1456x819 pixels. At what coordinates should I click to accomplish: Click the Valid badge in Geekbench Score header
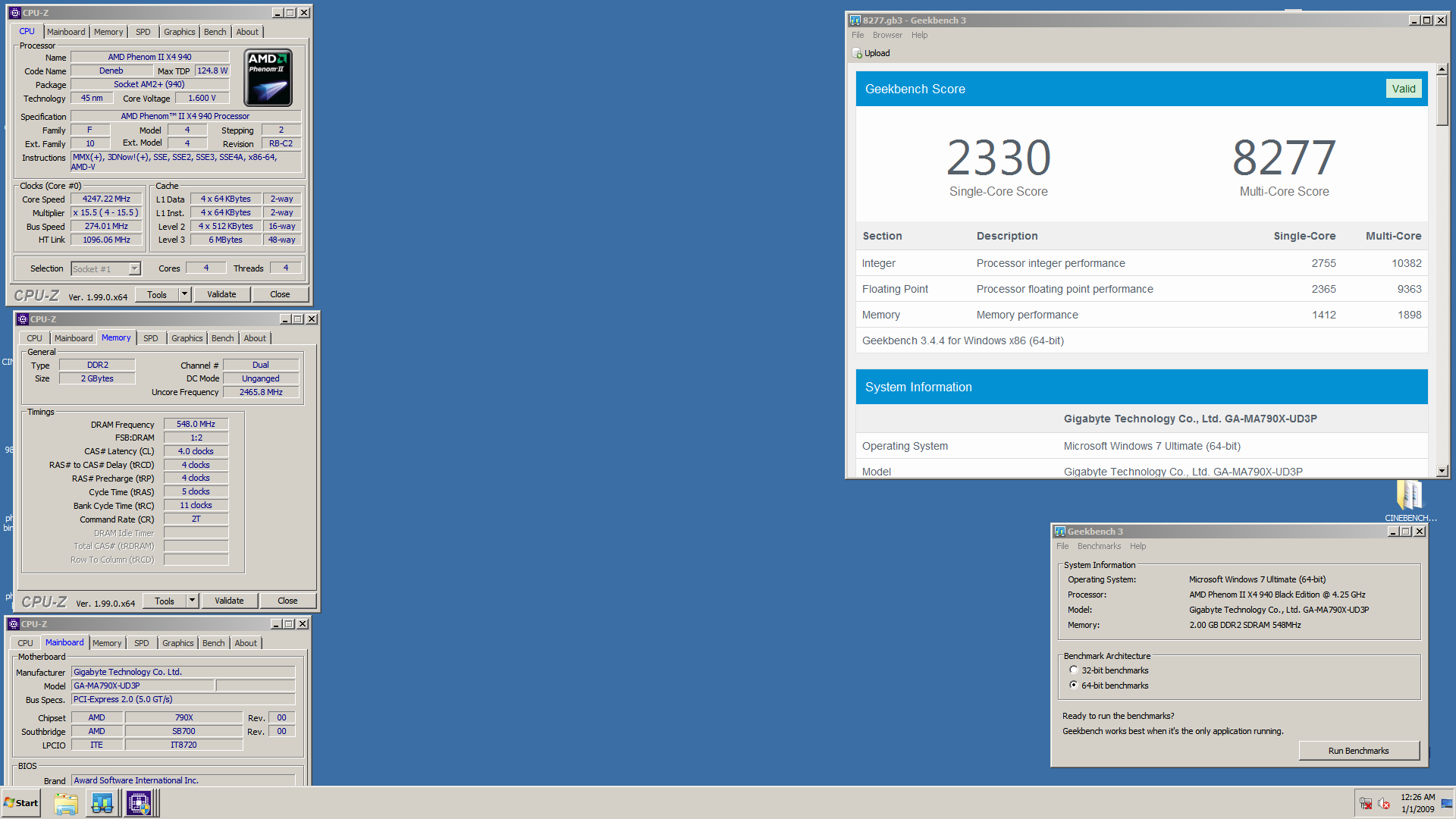(1404, 89)
